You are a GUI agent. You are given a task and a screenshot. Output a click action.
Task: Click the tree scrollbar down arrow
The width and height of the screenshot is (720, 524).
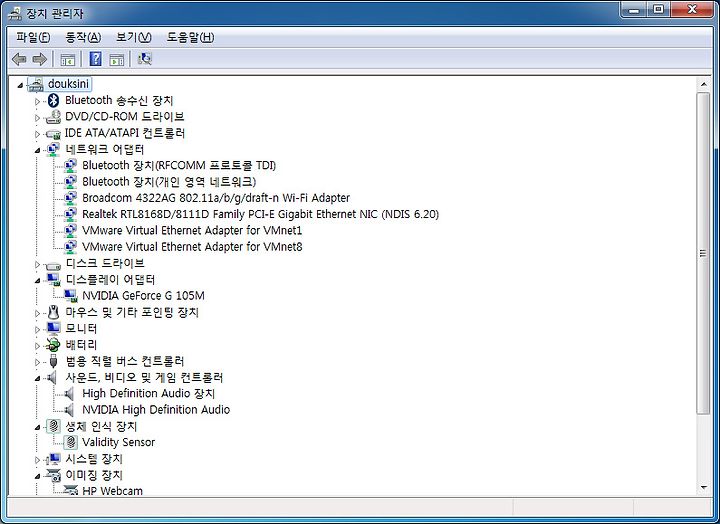pyautogui.click(x=703, y=488)
